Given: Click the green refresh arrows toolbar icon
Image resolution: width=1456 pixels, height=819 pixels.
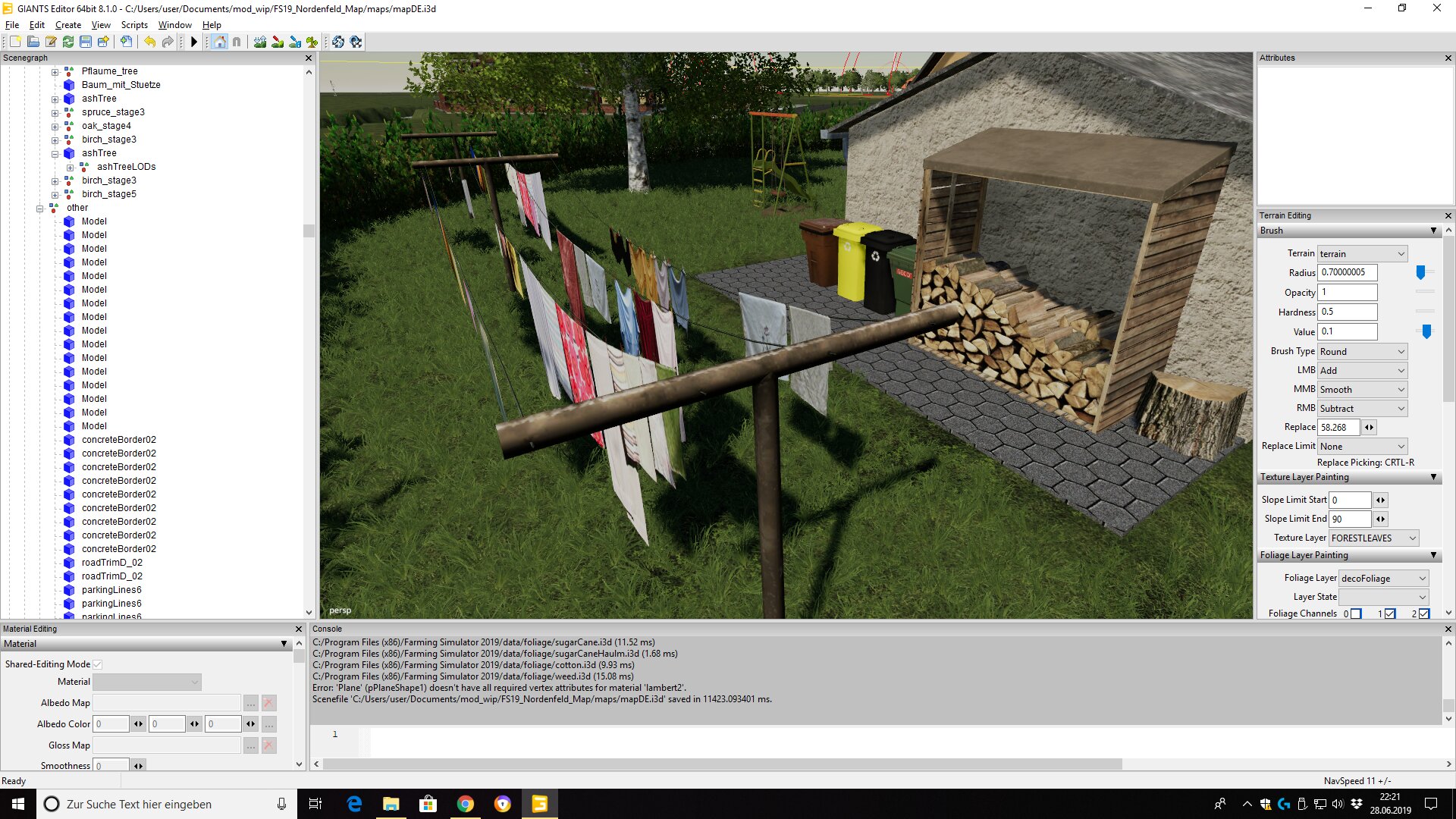Looking at the screenshot, I should 68,42.
